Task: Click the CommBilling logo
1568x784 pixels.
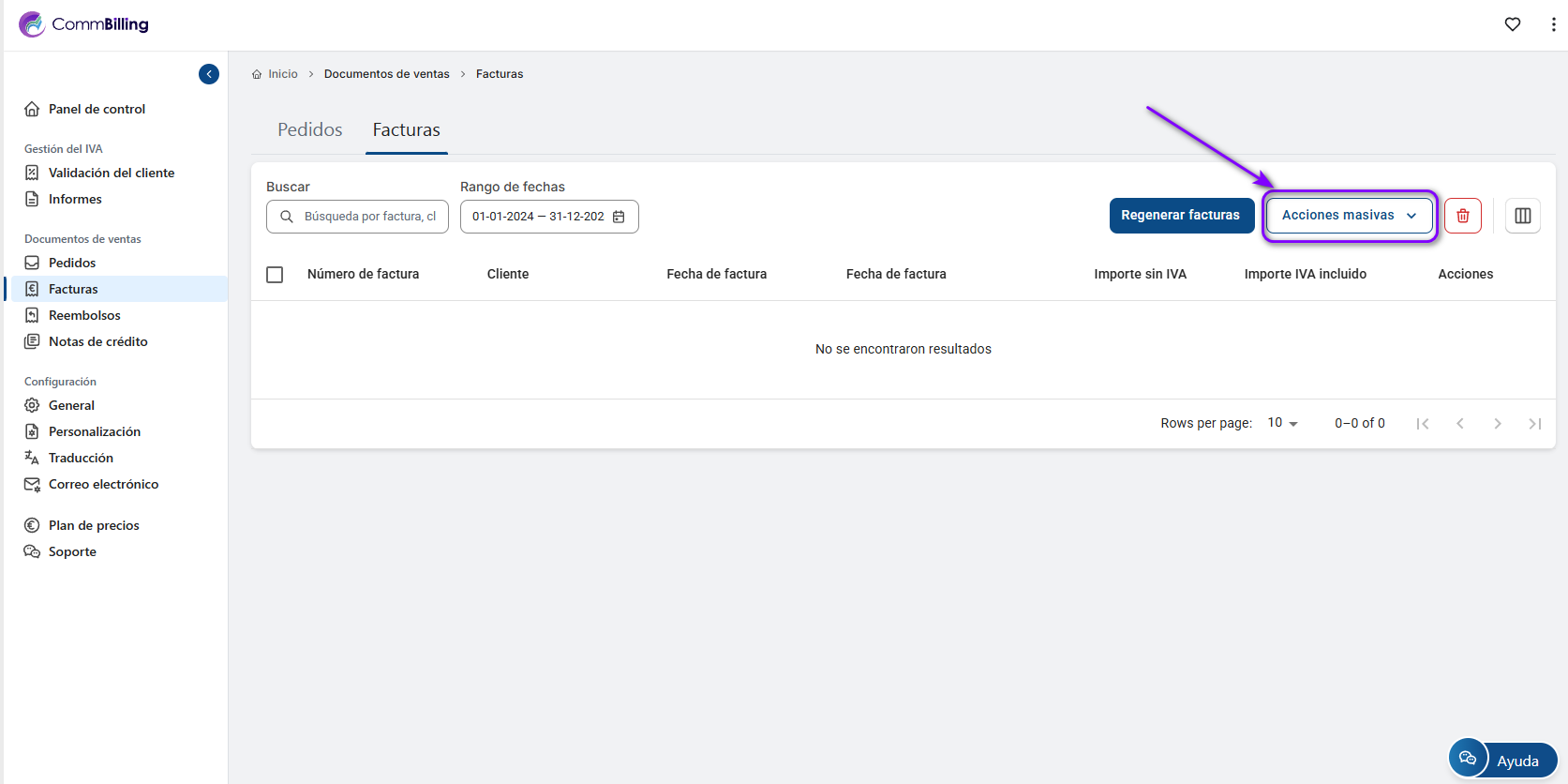Action: pos(83,24)
